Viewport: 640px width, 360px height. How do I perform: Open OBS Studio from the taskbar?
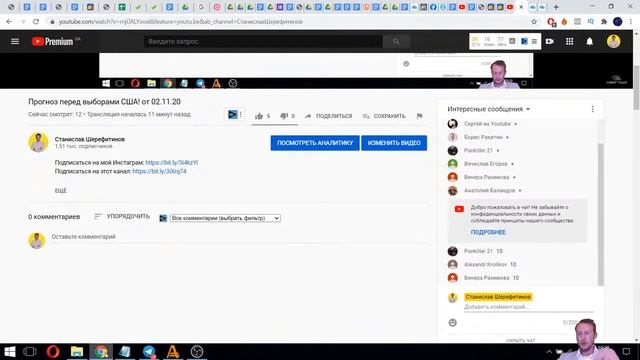(x=197, y=351)
